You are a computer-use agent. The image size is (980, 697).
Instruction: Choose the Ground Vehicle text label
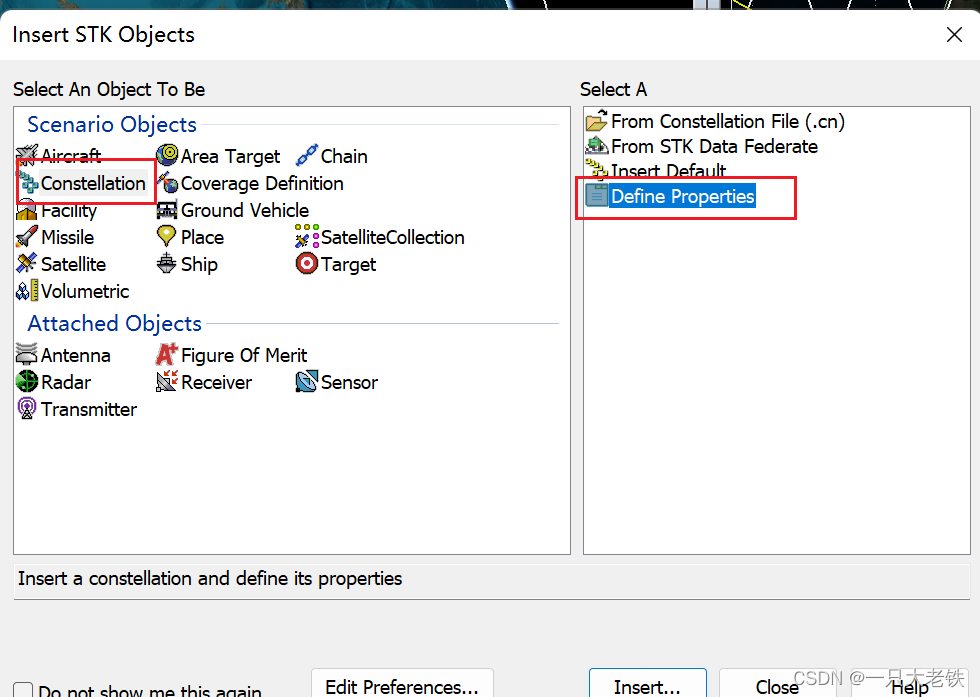click(x=245, y=211)
